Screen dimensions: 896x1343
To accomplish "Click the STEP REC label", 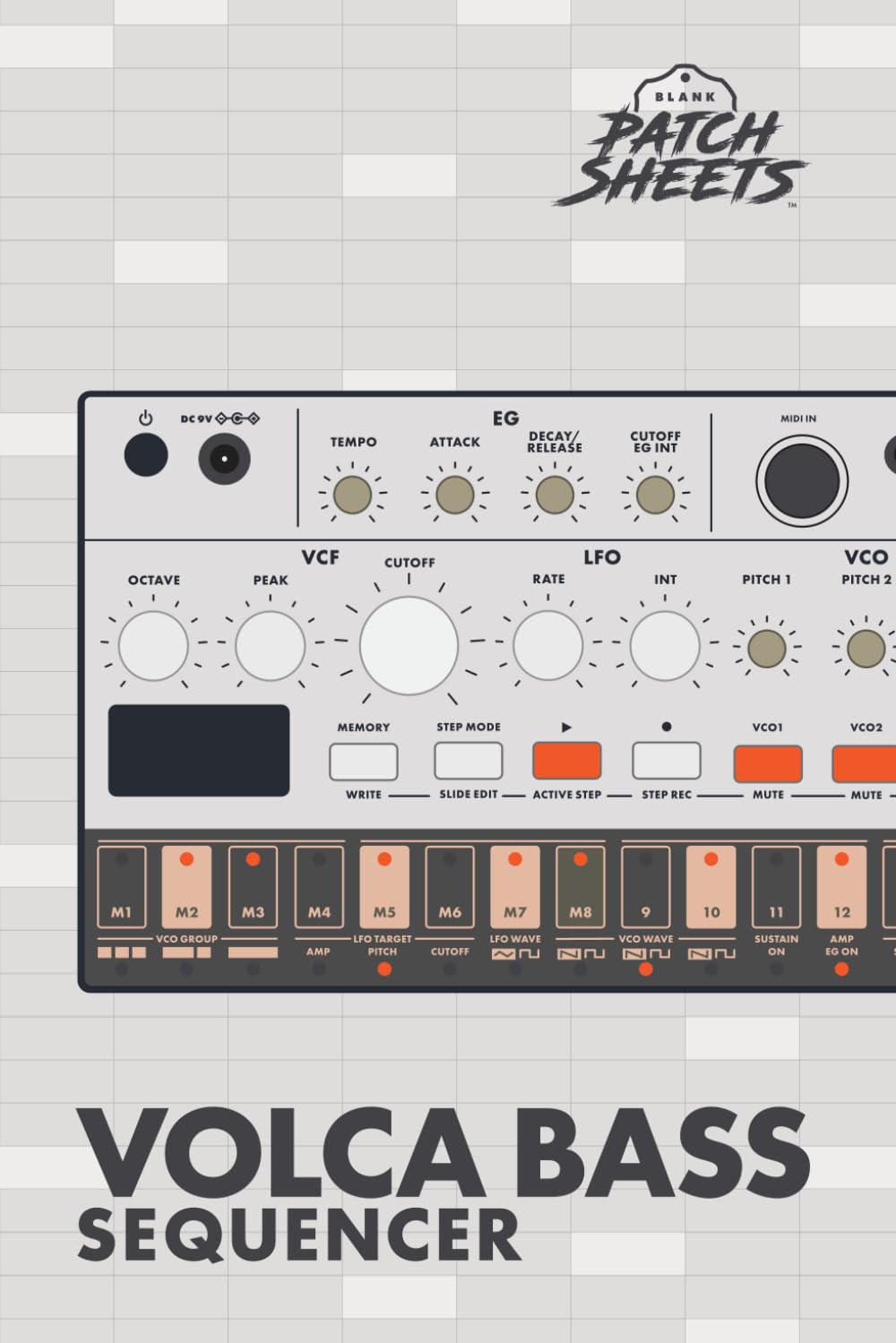I will pyautogui.click(x=667, y=795).
